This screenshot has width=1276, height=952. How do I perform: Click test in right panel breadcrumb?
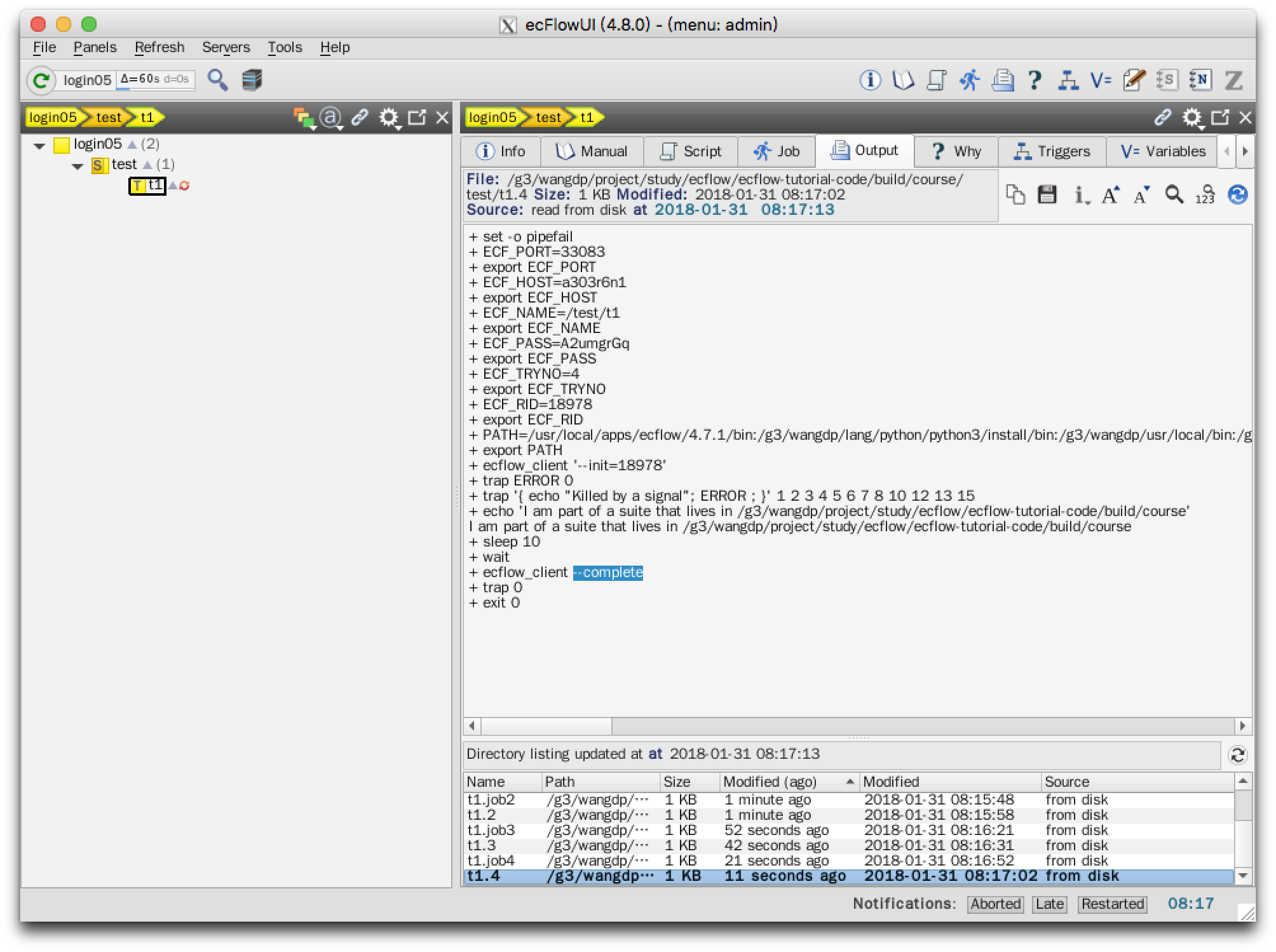click(548, 118)
